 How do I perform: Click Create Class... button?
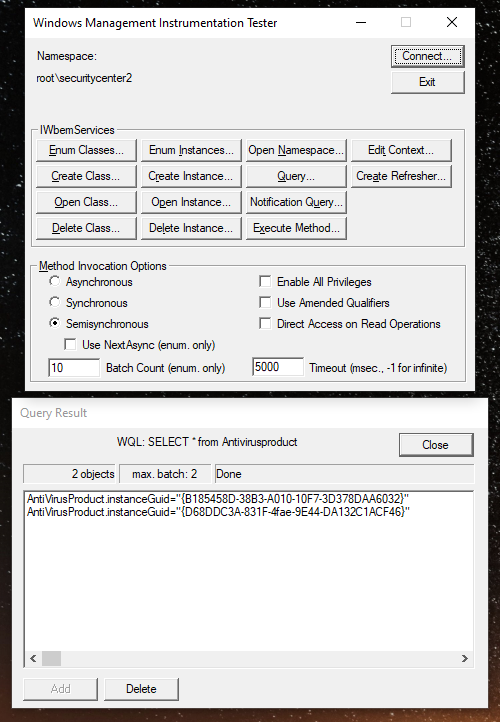pos(86,176)
